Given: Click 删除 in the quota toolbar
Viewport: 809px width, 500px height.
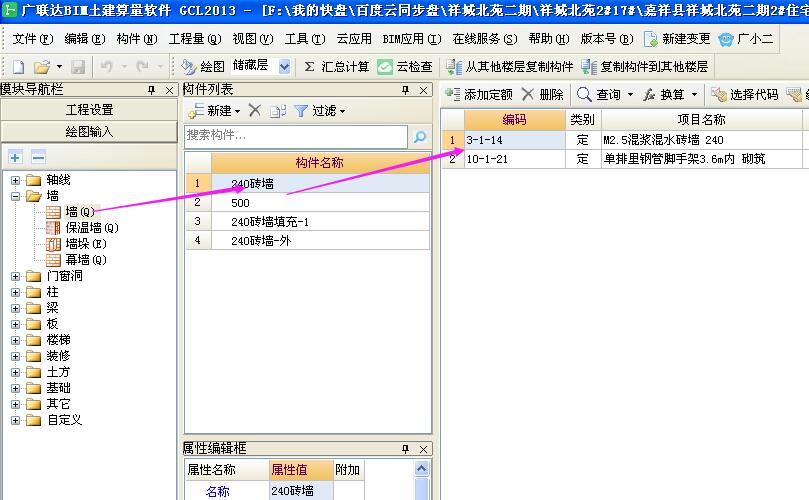Looking at the screenshot, I should click(x=542, y=94).
